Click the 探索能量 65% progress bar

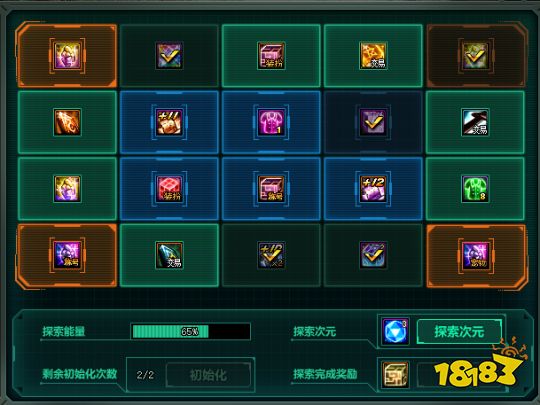coord(190,331)
